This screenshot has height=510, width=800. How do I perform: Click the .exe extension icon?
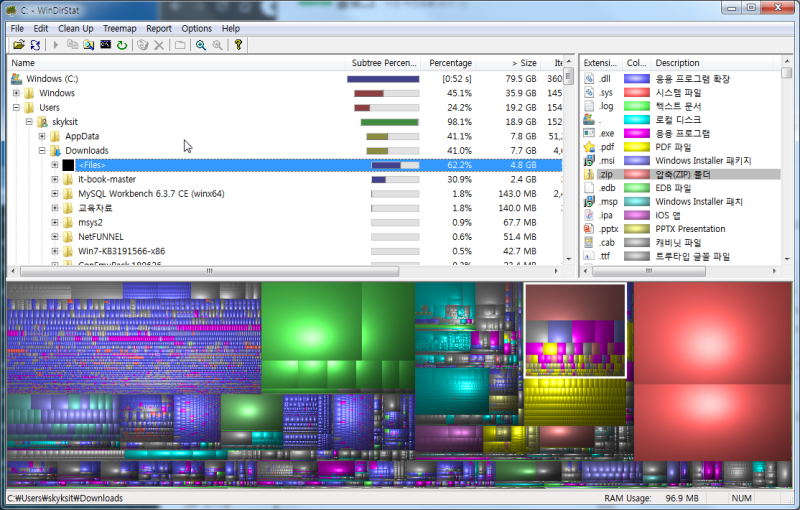pos(589,133)
